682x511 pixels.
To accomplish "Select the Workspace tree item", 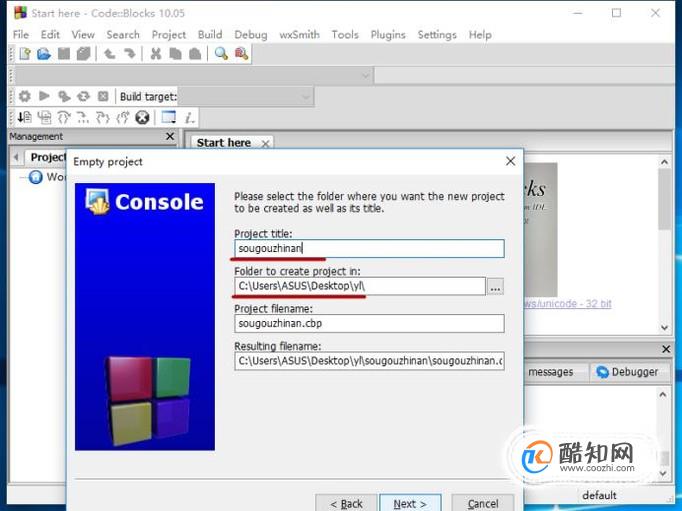I will tap(48, 177).
